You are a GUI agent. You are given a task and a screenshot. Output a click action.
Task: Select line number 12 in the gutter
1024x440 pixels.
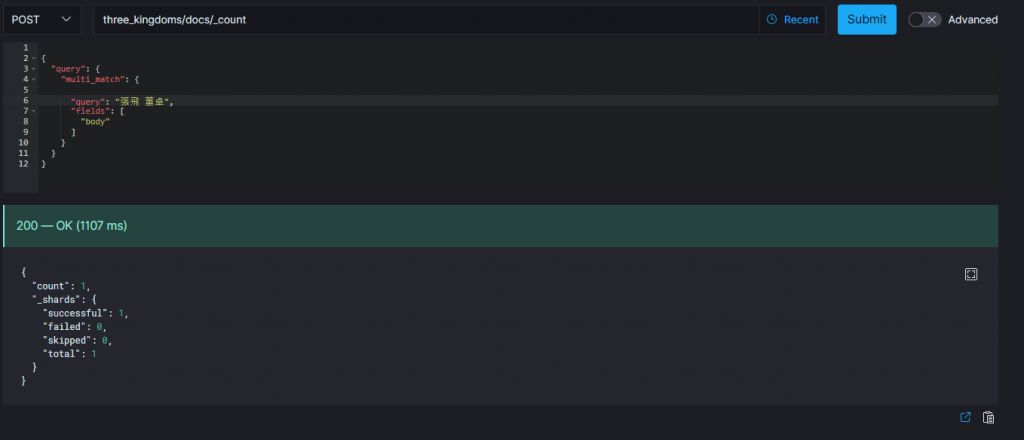coord(24,164)
